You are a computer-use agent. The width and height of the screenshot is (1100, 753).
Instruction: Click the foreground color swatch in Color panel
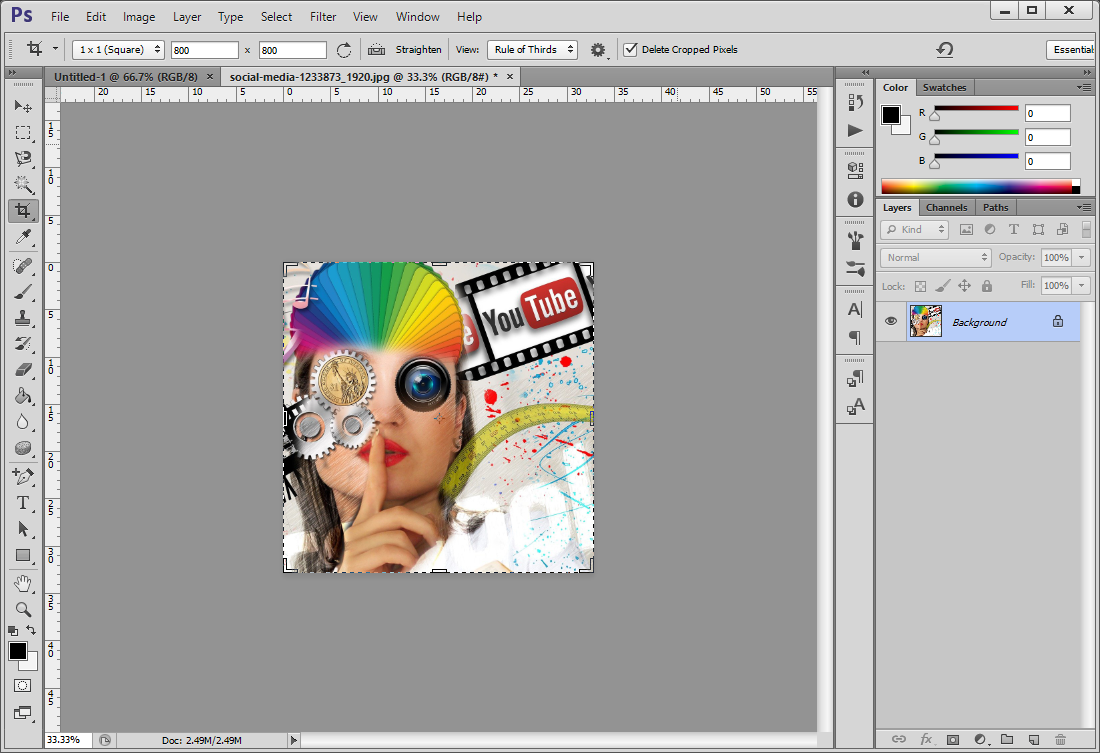[x=891, y=115]
